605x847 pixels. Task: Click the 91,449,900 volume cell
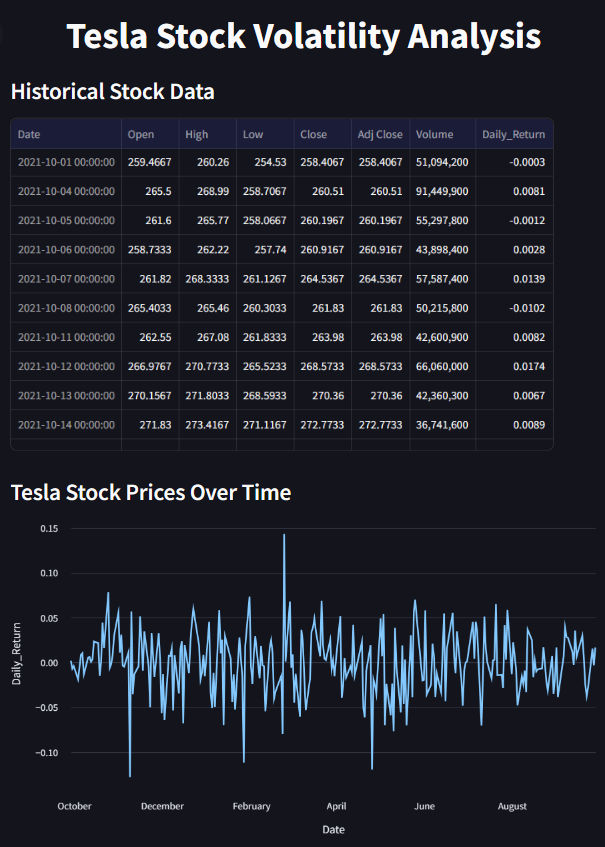tap(442, 191)
